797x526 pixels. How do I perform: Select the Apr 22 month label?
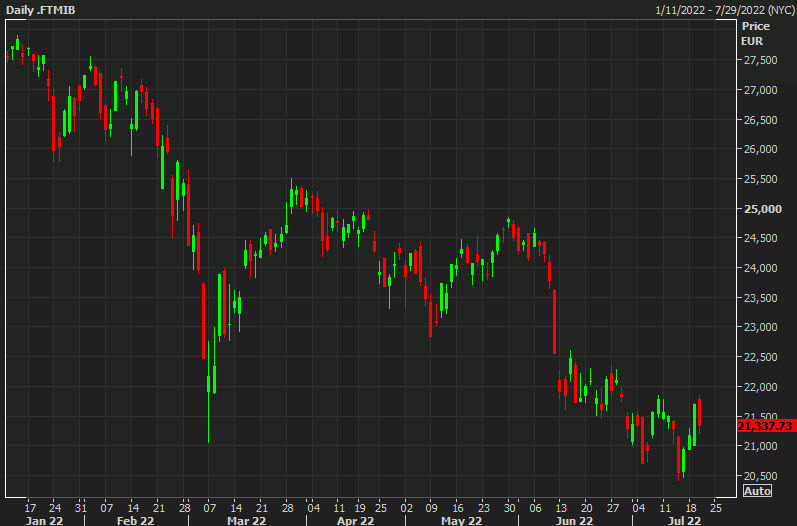(x=353, y=520)
